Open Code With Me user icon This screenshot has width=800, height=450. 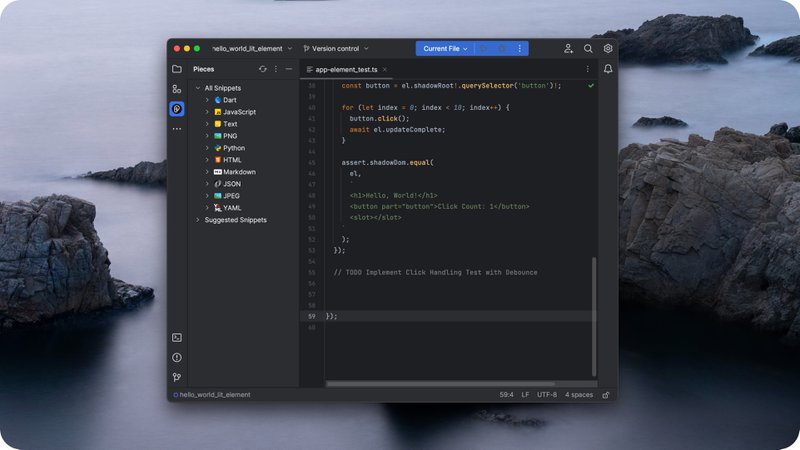(x=568, y=48)
